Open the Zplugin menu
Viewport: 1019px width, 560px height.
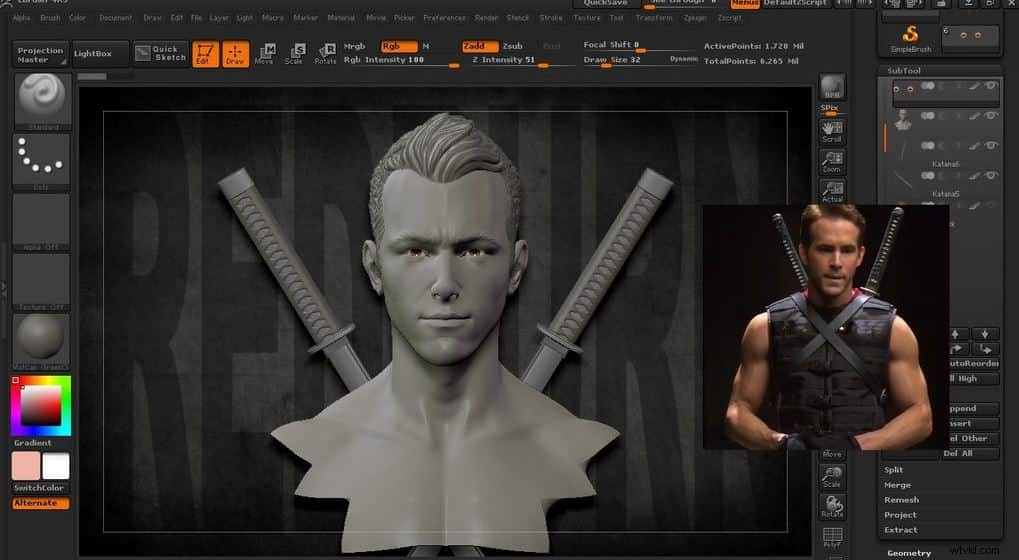click(x=695, y=18)
